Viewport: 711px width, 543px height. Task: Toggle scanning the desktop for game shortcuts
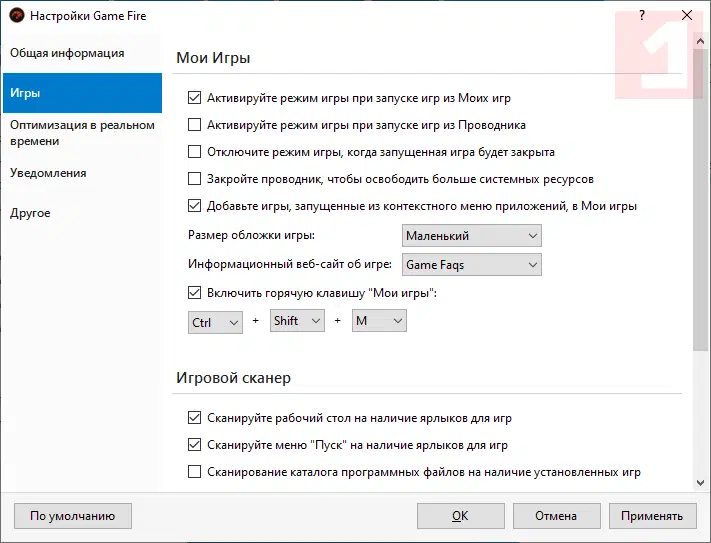point(195,418)
